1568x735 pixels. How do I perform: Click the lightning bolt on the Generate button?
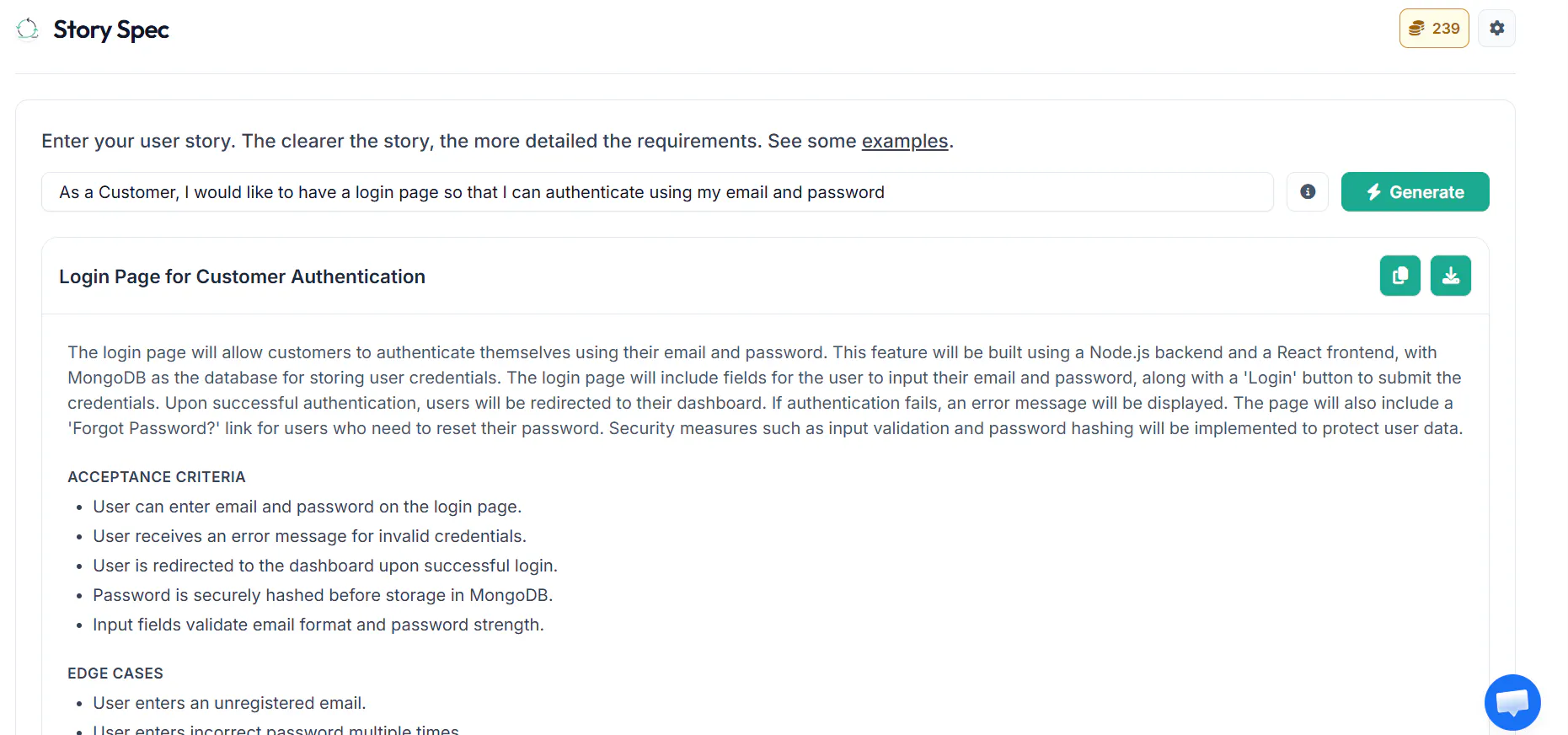(x=1373, y=192)
